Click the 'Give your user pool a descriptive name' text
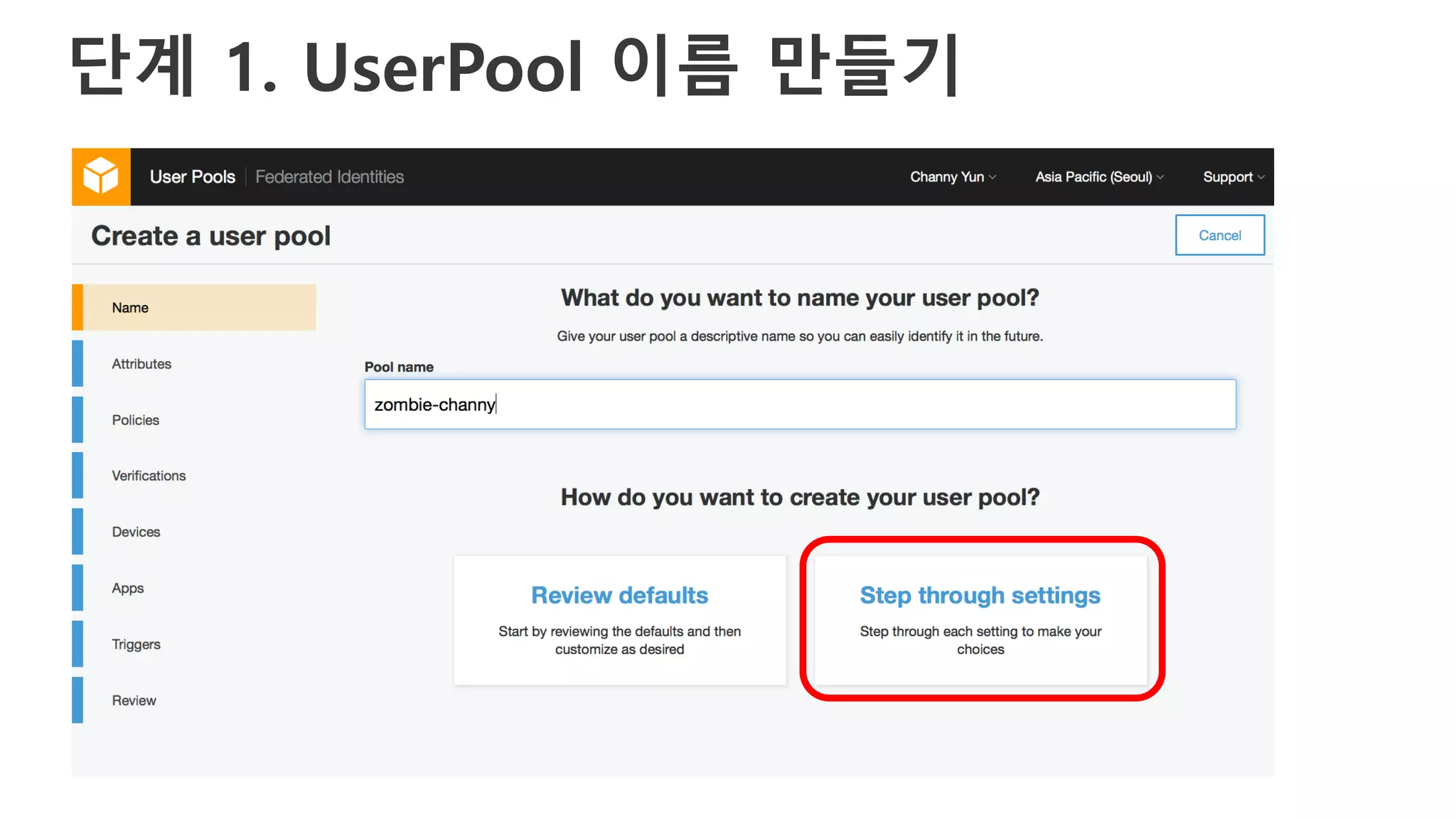1456x819 pixels. (x=800, y=336)
